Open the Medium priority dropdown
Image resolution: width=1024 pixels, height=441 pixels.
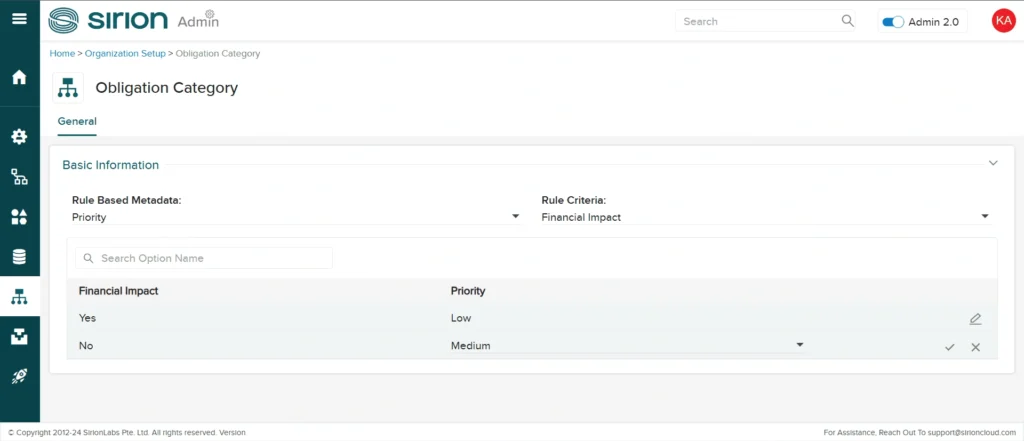pyautogui.click(x=627, y=346)
